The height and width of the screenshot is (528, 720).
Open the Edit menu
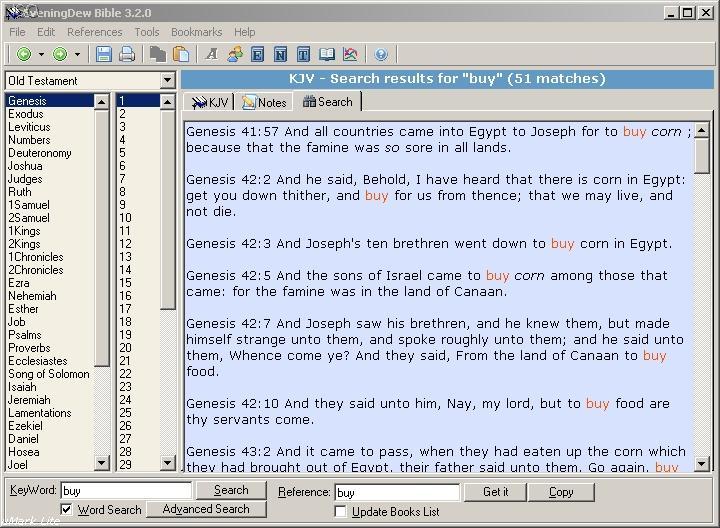46,32
